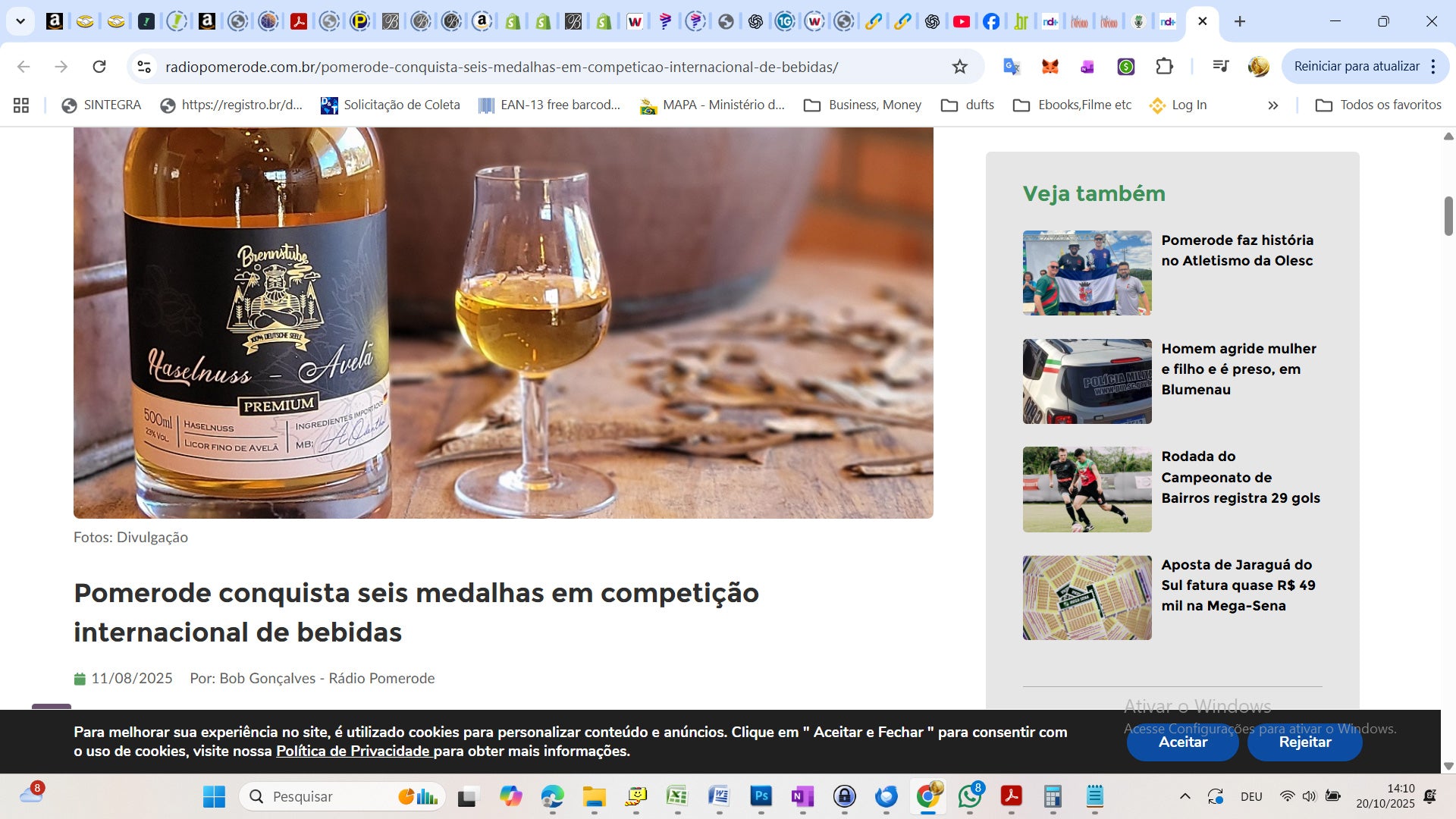Open the Política de Privacidade link
The image size is (1456, 819).
point(353,752)
